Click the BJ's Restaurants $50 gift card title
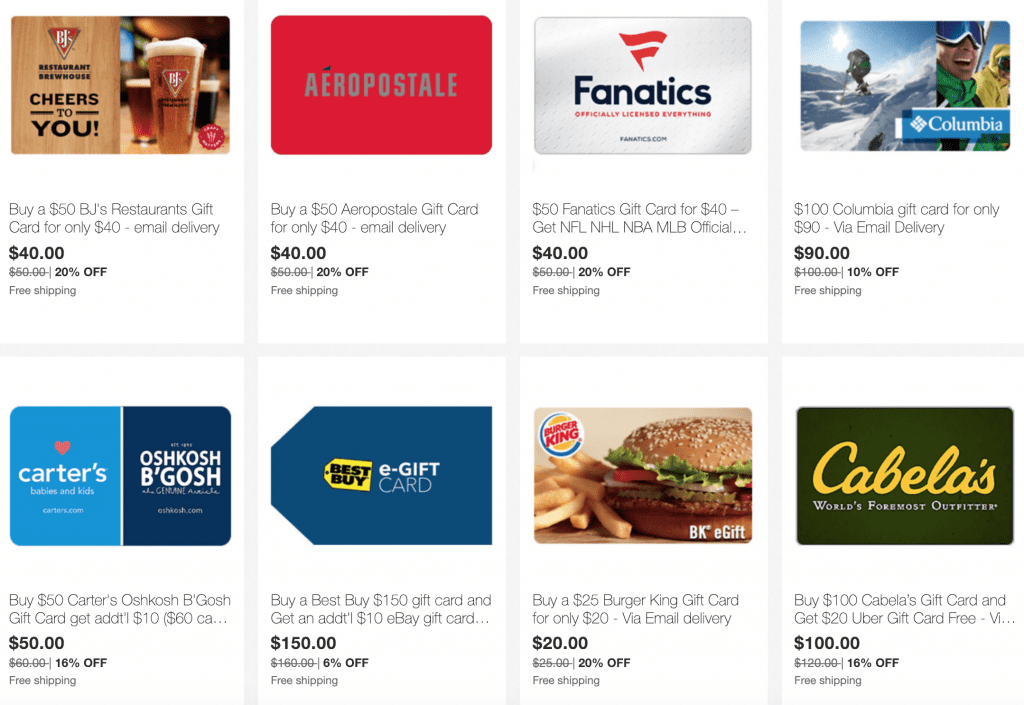 coord(114,218)
